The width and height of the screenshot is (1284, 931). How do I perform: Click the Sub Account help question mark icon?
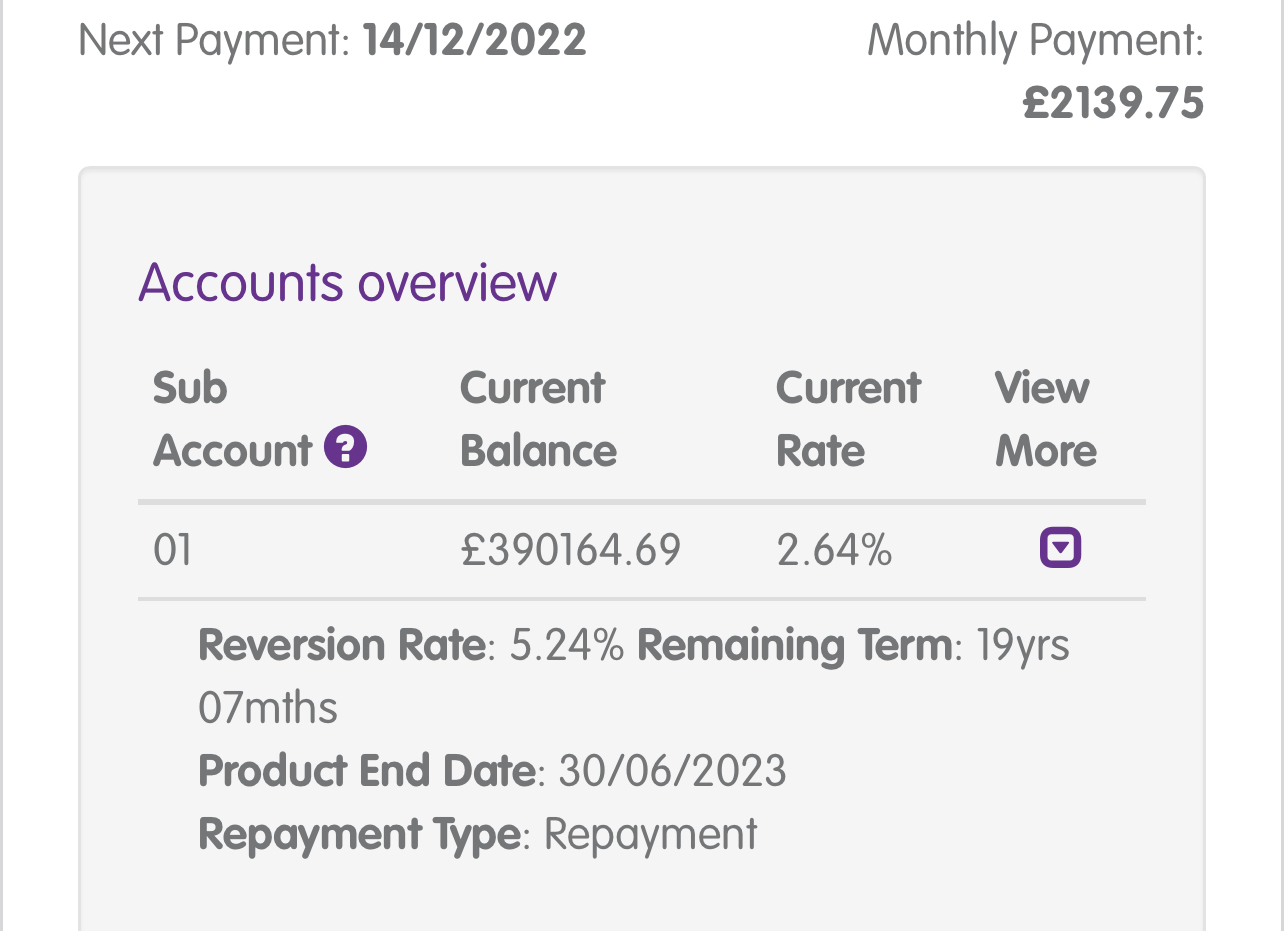coord(346,448)
